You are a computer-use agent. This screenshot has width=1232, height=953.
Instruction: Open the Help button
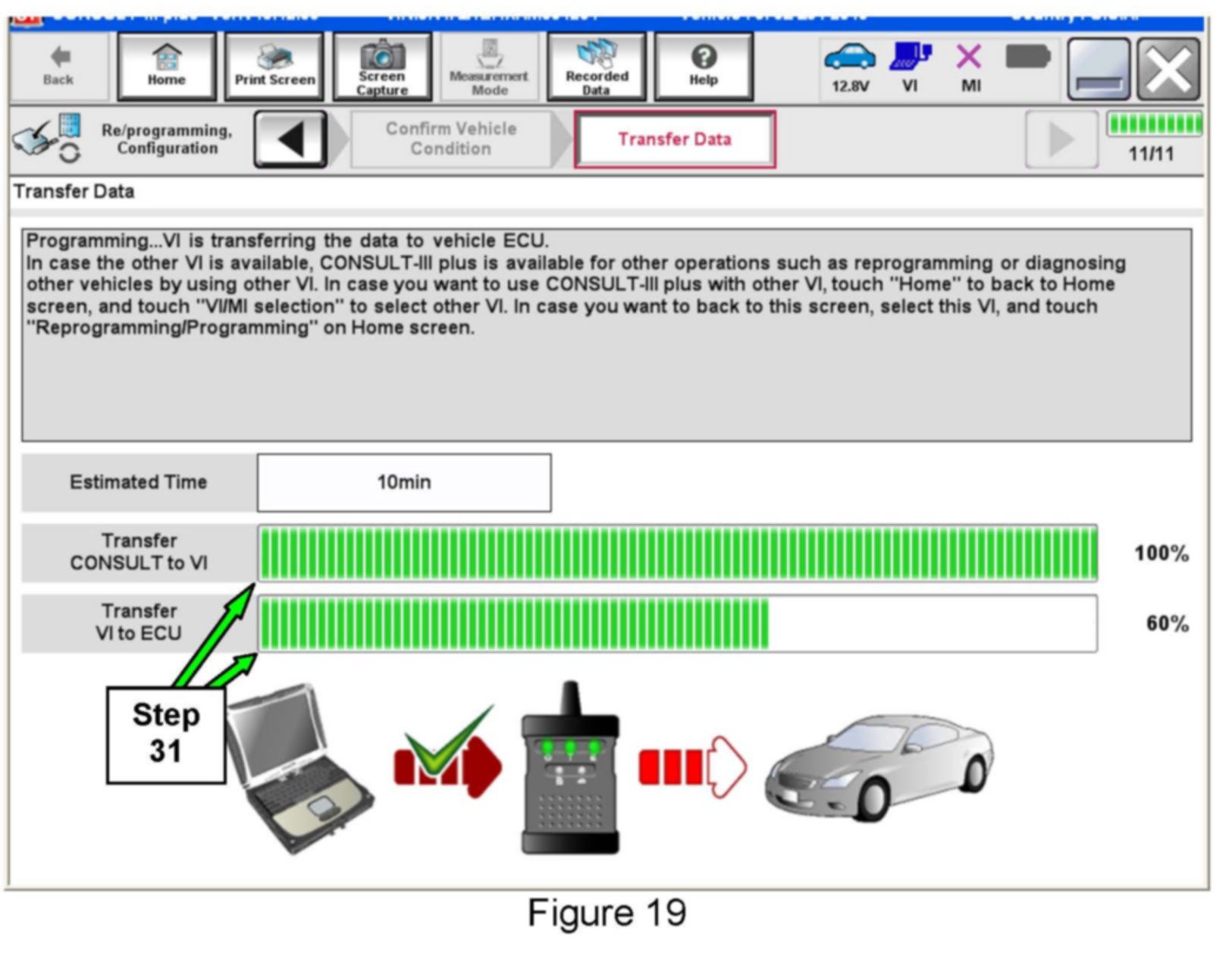(704, 67)
